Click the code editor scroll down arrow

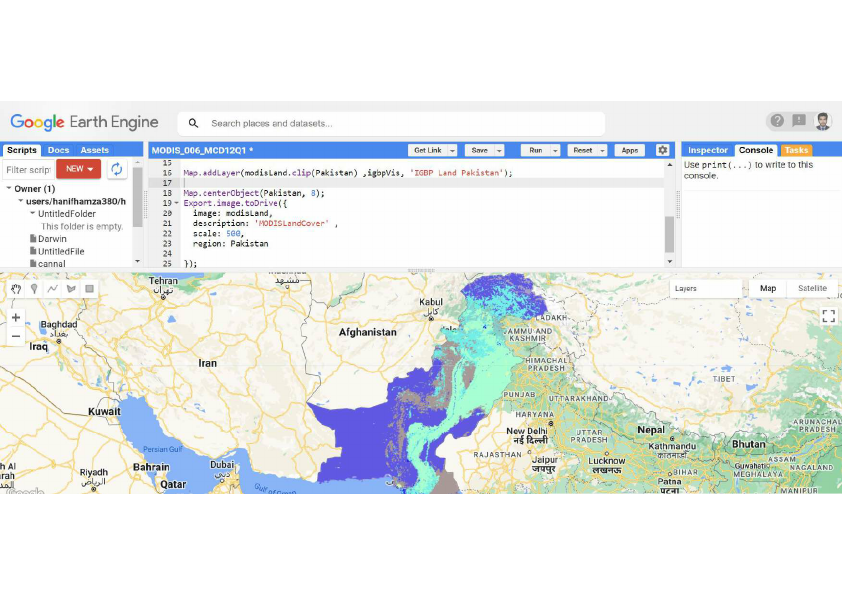pos(669,262)
